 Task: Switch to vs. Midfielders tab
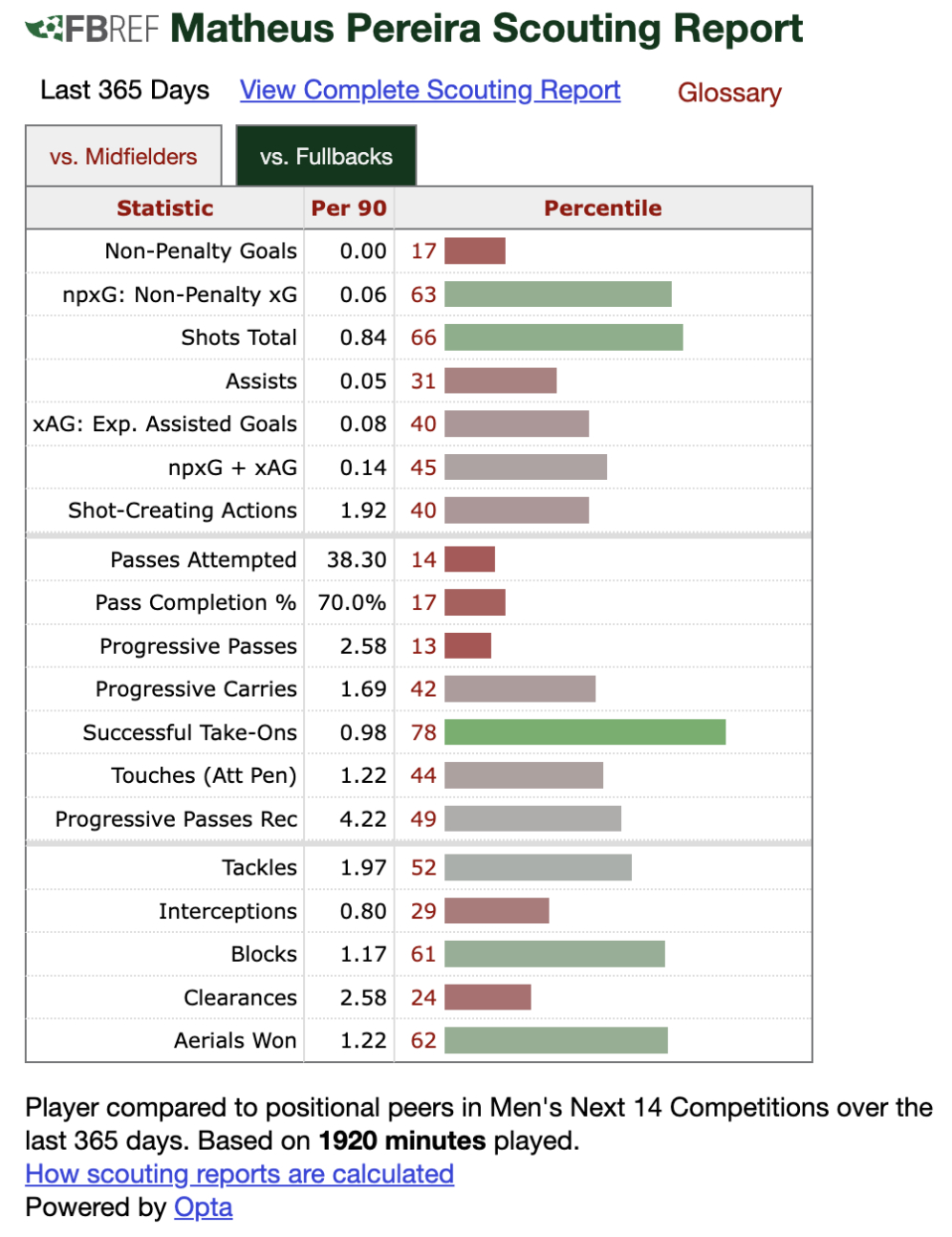click(123, 157)
